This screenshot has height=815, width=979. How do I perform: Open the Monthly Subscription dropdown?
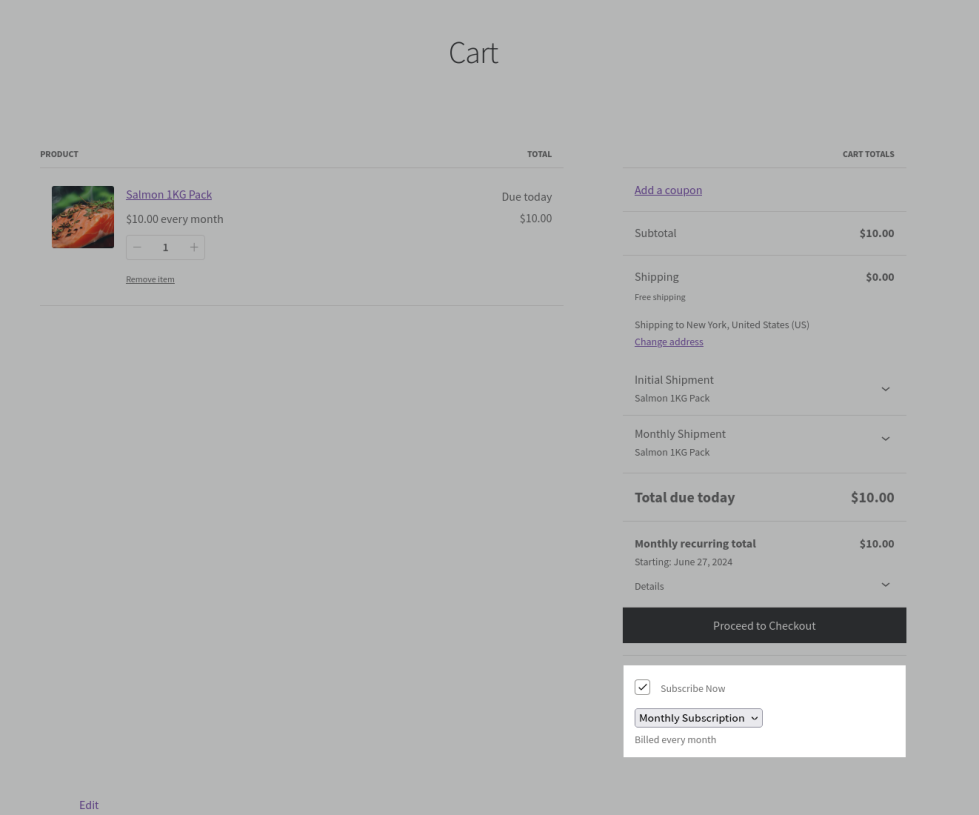(698, 718)
